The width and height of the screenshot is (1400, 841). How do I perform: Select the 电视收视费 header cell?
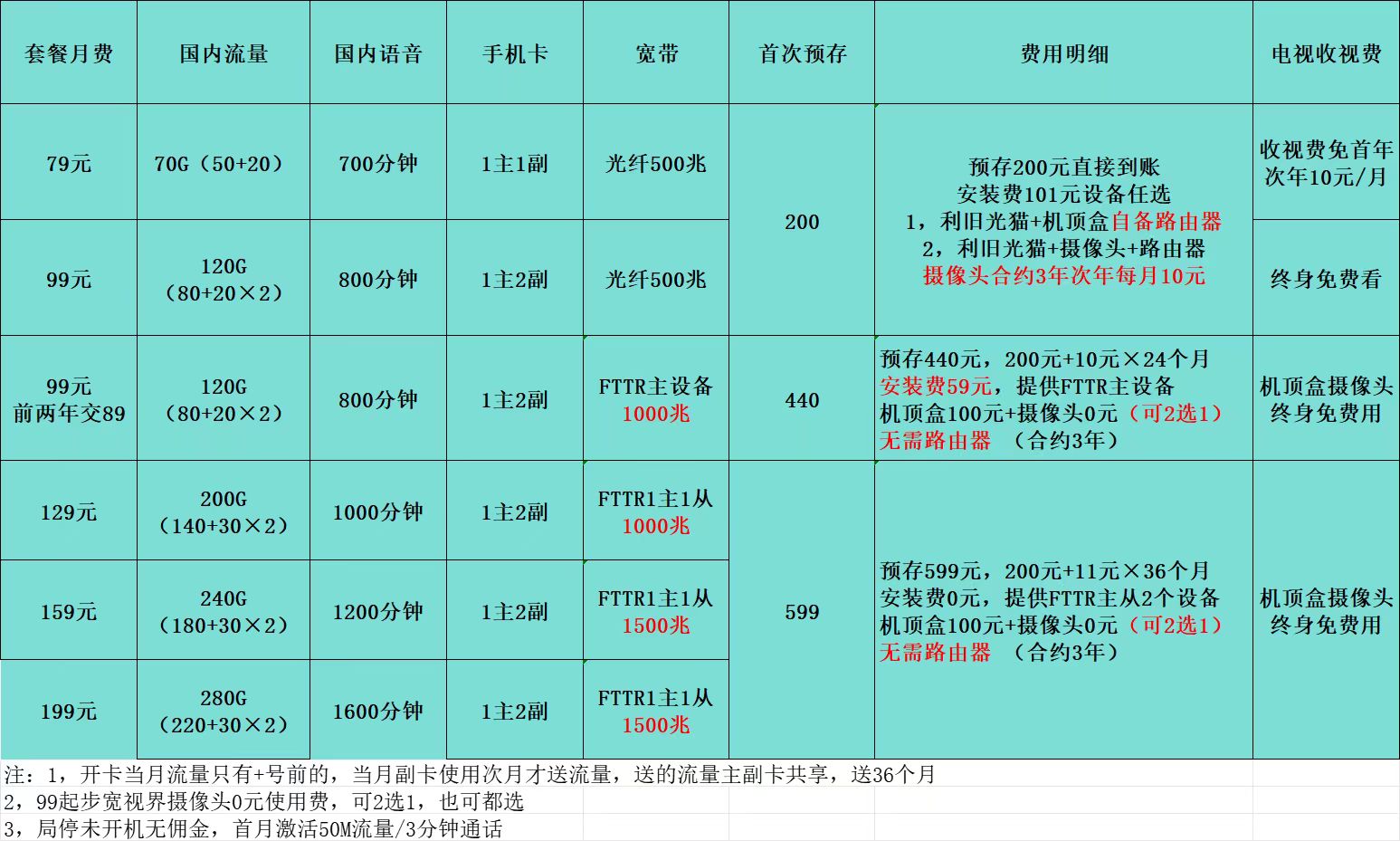point(1325,53)
